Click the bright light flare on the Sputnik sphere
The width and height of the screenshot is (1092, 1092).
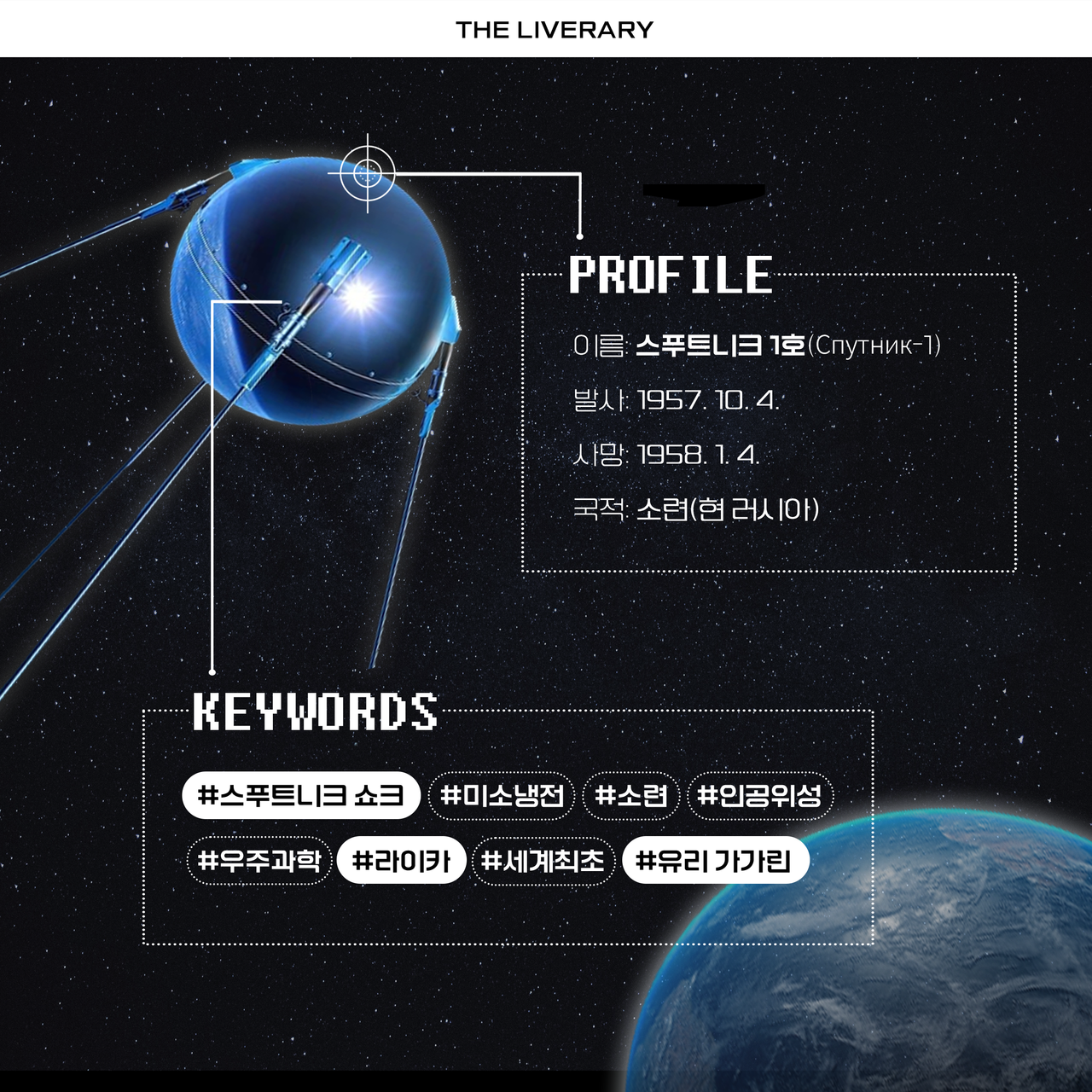click(x=357, y=296)
